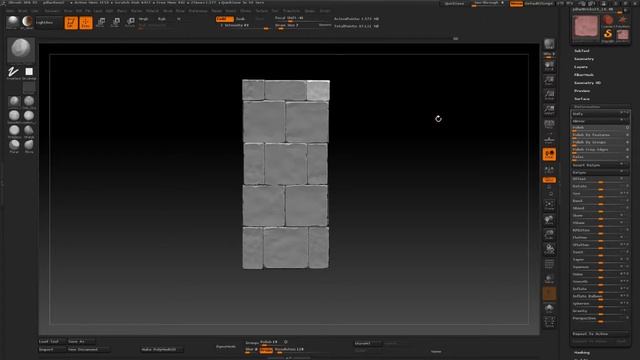Click Load Tool button
The image size is (640, 360).
pos(51,342)
